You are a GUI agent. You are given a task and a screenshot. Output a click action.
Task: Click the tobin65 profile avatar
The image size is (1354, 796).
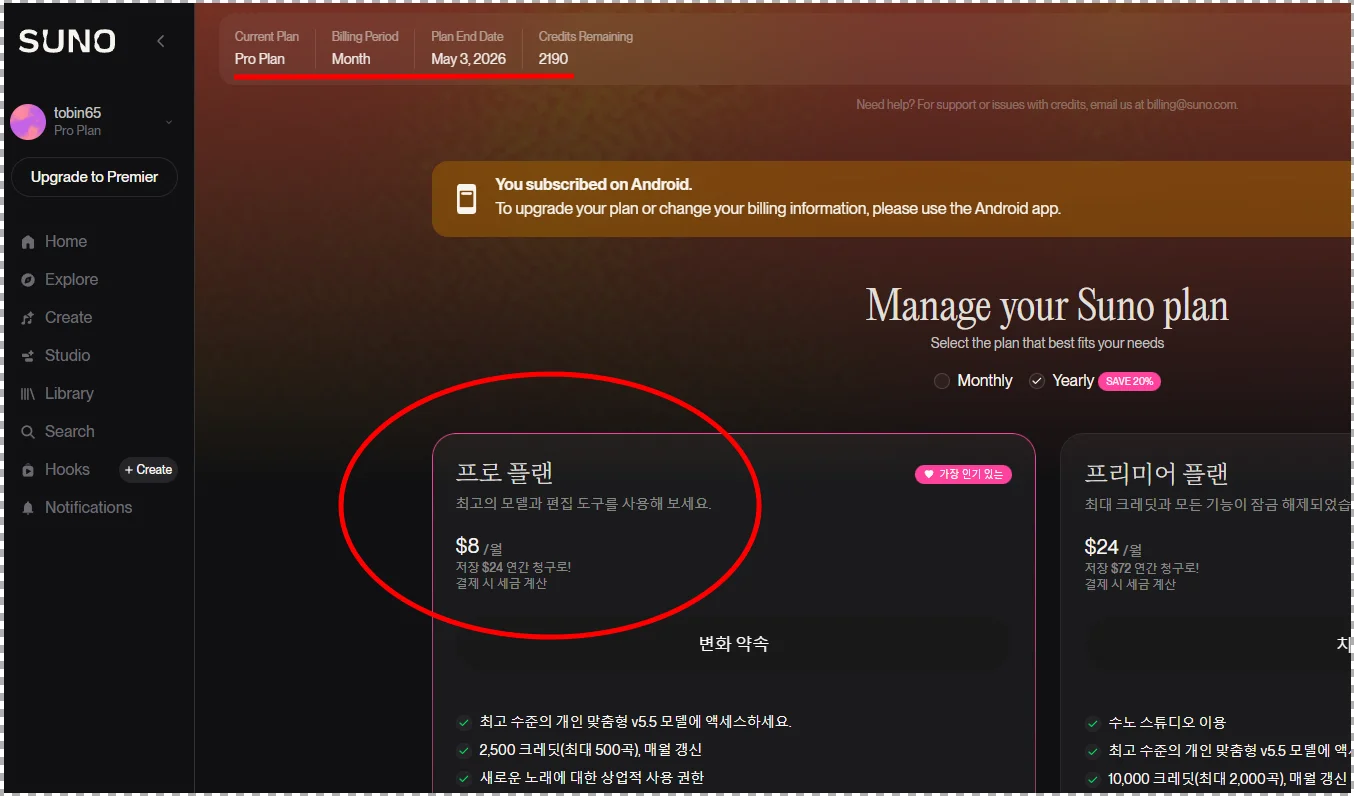pos(28,122)
